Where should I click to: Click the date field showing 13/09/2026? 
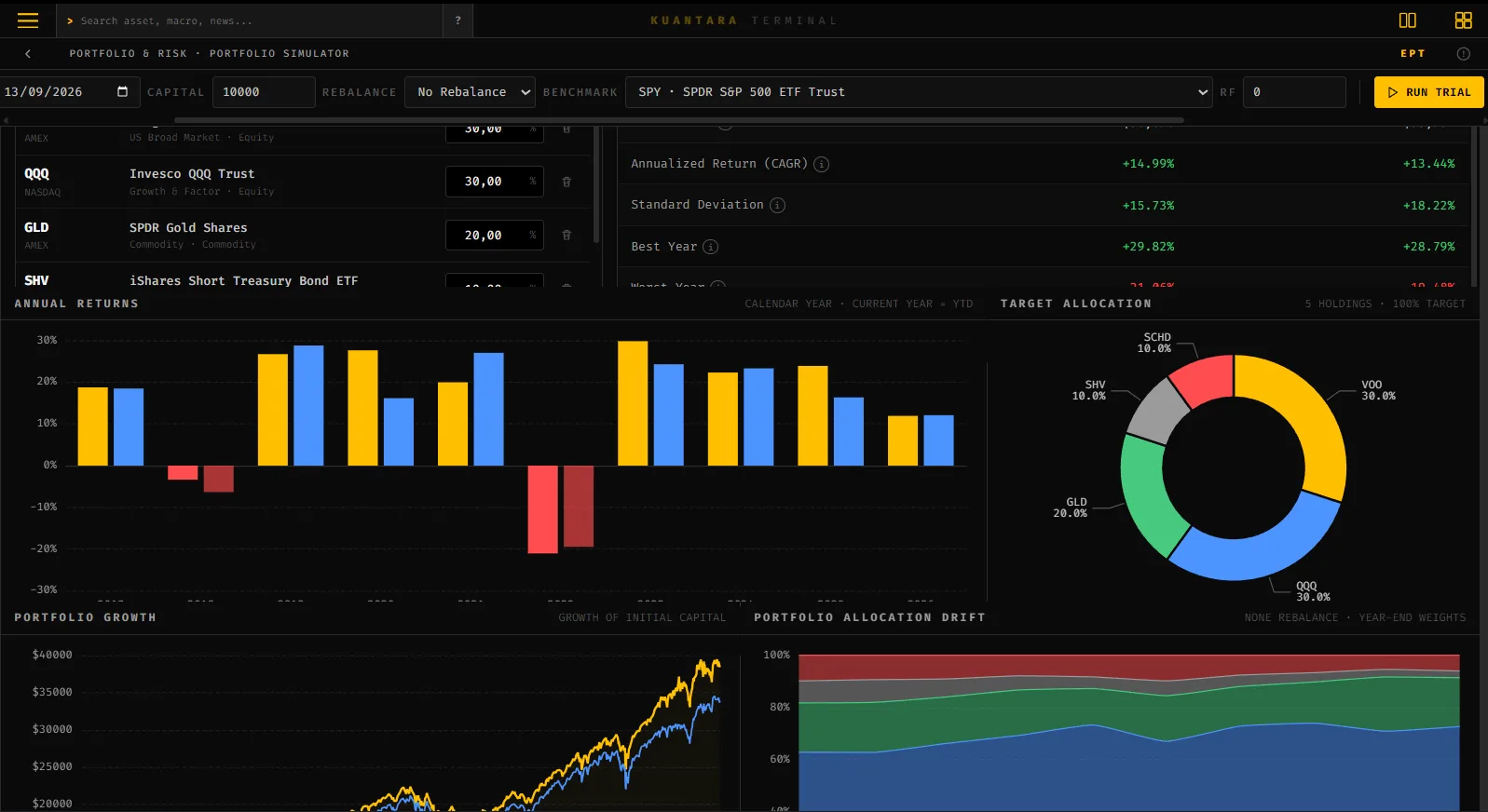(x=69, y=92)
